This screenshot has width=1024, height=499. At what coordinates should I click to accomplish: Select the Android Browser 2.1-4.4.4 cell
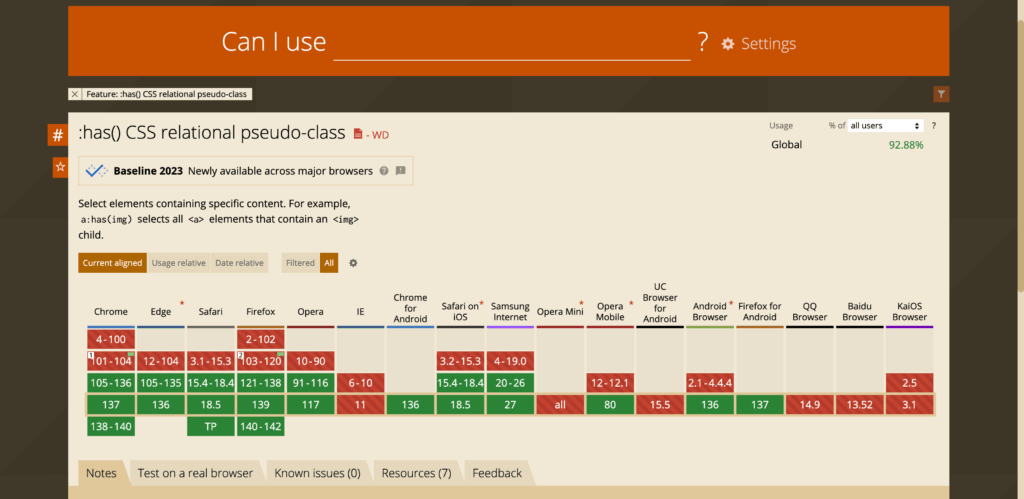pos(710,383)
